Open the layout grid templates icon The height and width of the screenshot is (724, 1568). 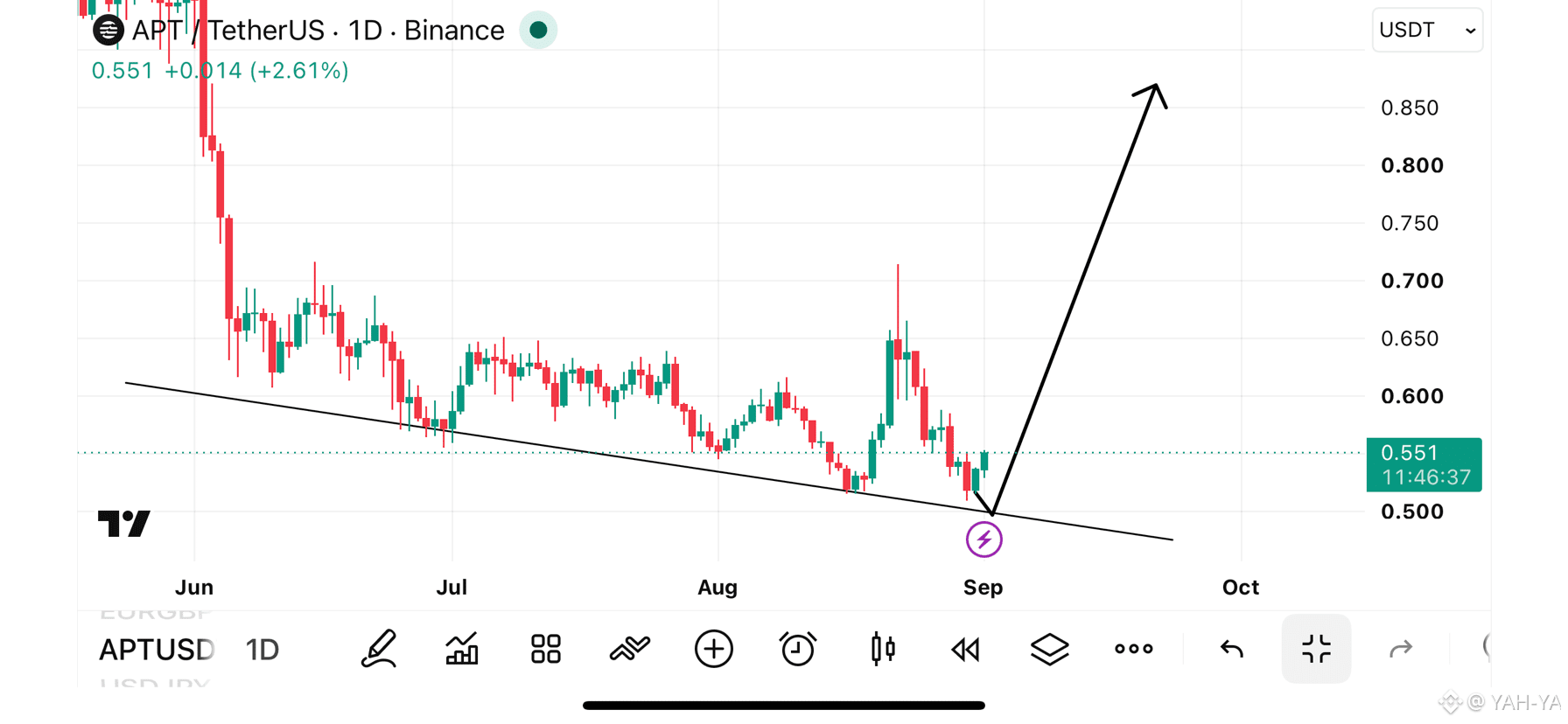546,649
